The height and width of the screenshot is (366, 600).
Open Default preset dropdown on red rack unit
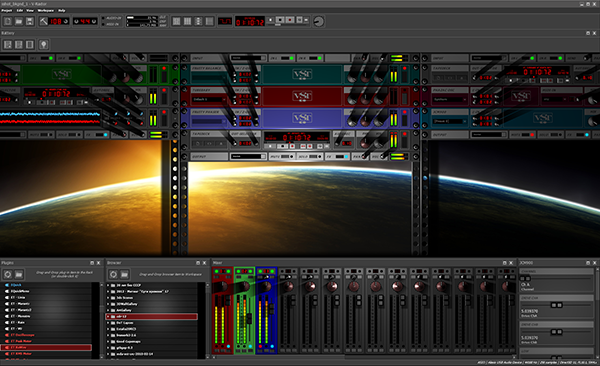point(210,99)
